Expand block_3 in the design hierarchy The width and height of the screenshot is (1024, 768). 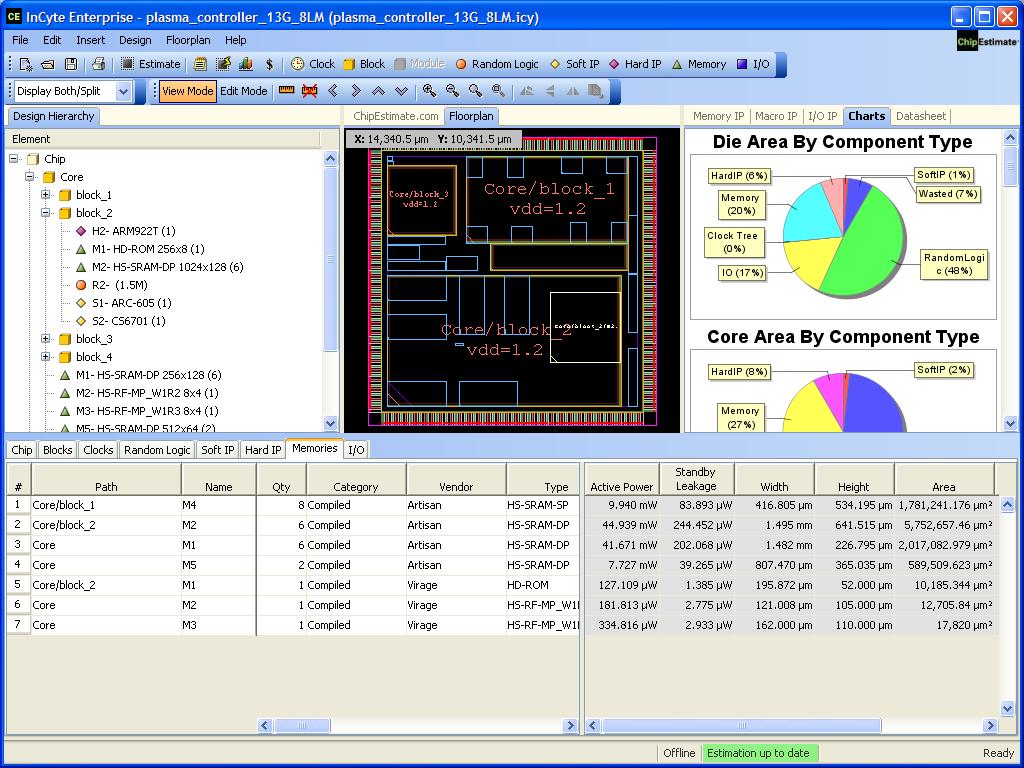click(x=46, y=338)
